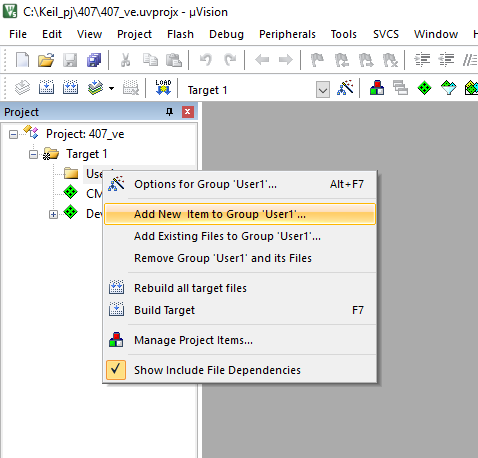The width and height of the screenshot is (478, 458).
Task: Click the Manage Multi-Project Workspace icon
Action: pos(400,88)
